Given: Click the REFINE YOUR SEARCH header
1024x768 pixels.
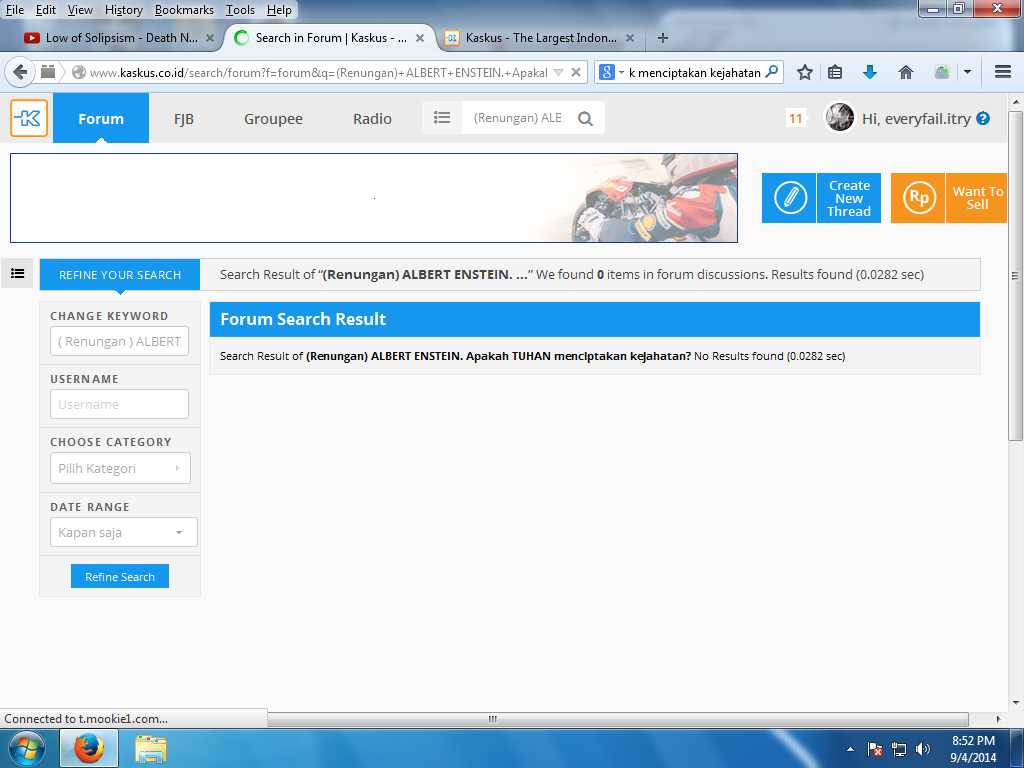Looking at the screenshot, I should (x=120, y=275).
